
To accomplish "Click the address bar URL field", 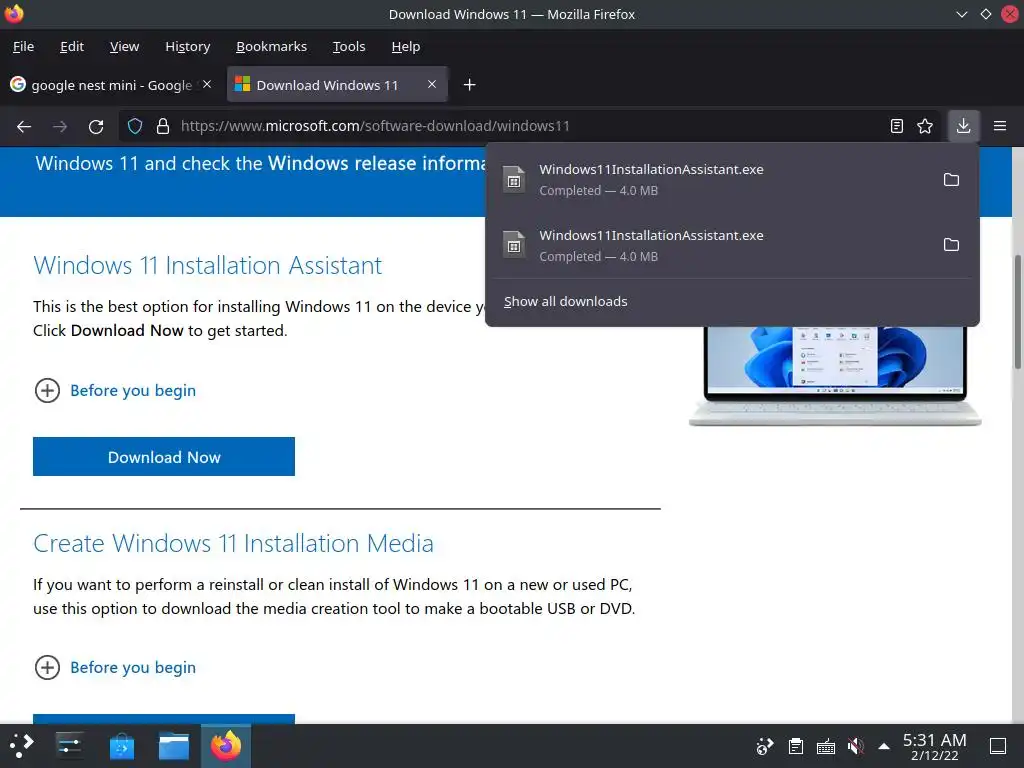I will tap(529, 126).
